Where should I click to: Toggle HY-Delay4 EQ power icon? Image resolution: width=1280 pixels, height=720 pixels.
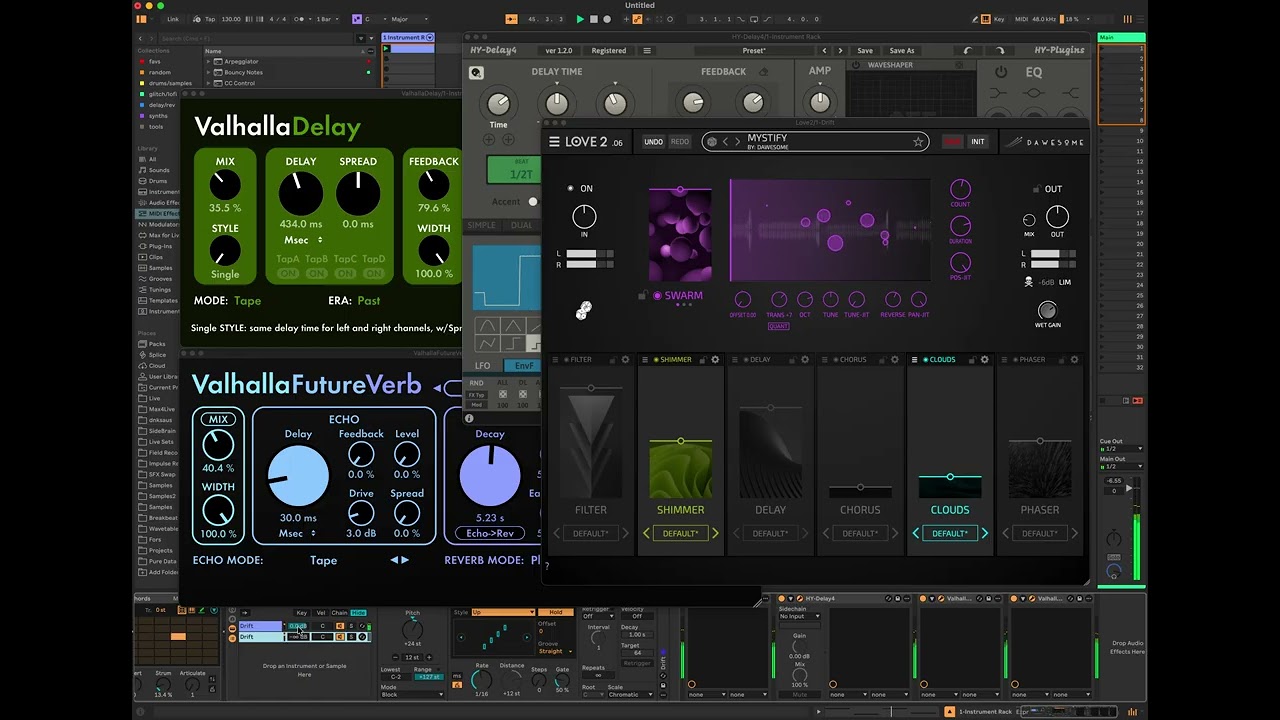coord(1001,72)
